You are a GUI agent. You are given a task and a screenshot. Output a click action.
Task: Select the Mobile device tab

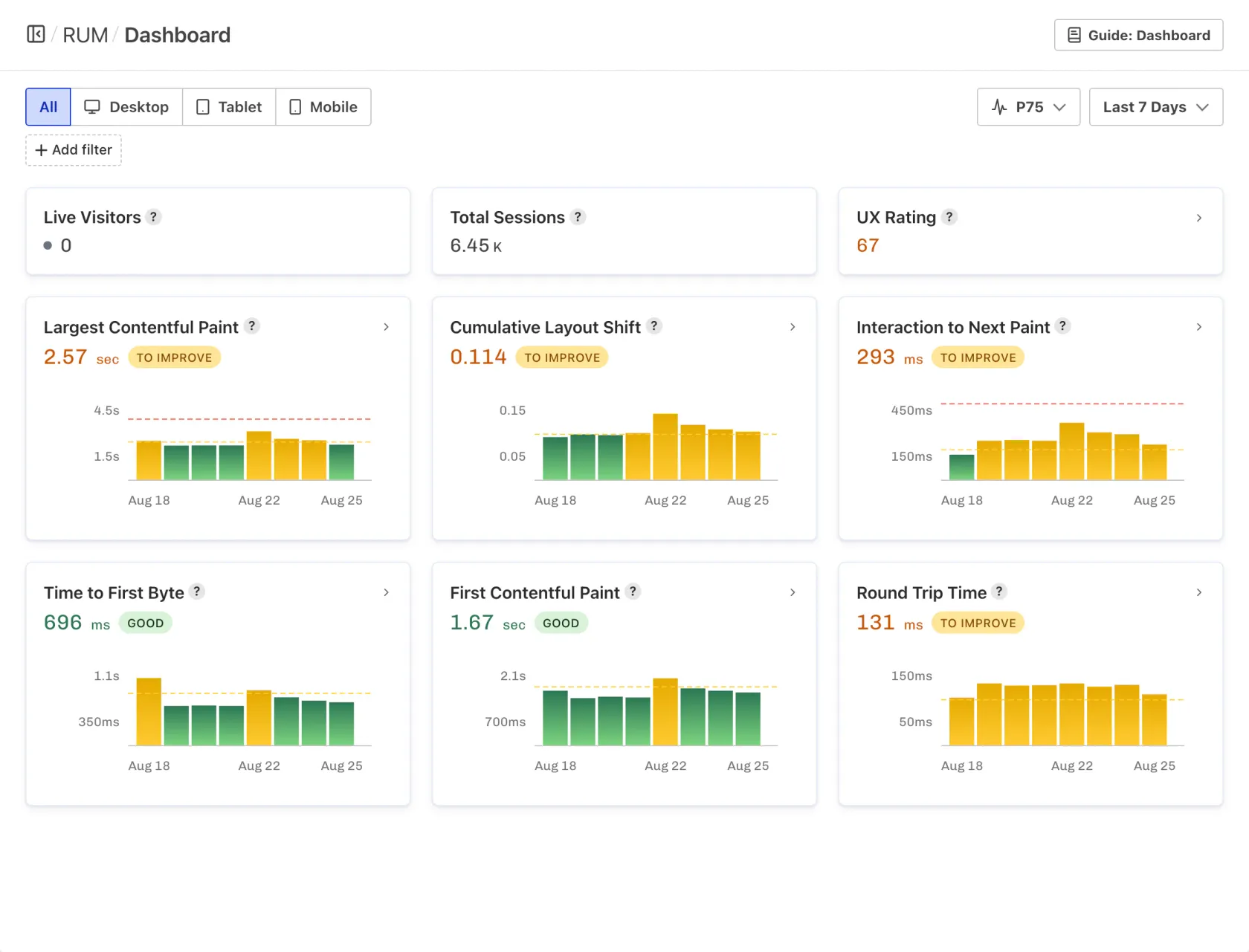pyautogui.click(x=323, y=107)
